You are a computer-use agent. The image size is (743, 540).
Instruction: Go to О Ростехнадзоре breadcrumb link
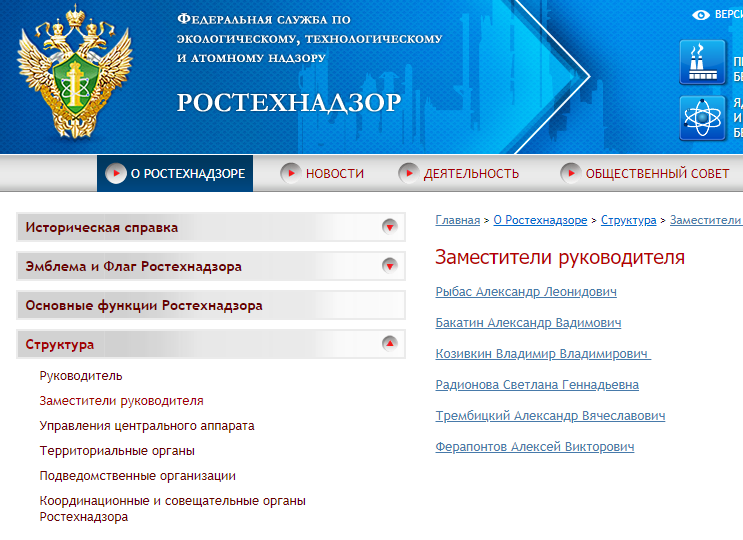[540, 220]
